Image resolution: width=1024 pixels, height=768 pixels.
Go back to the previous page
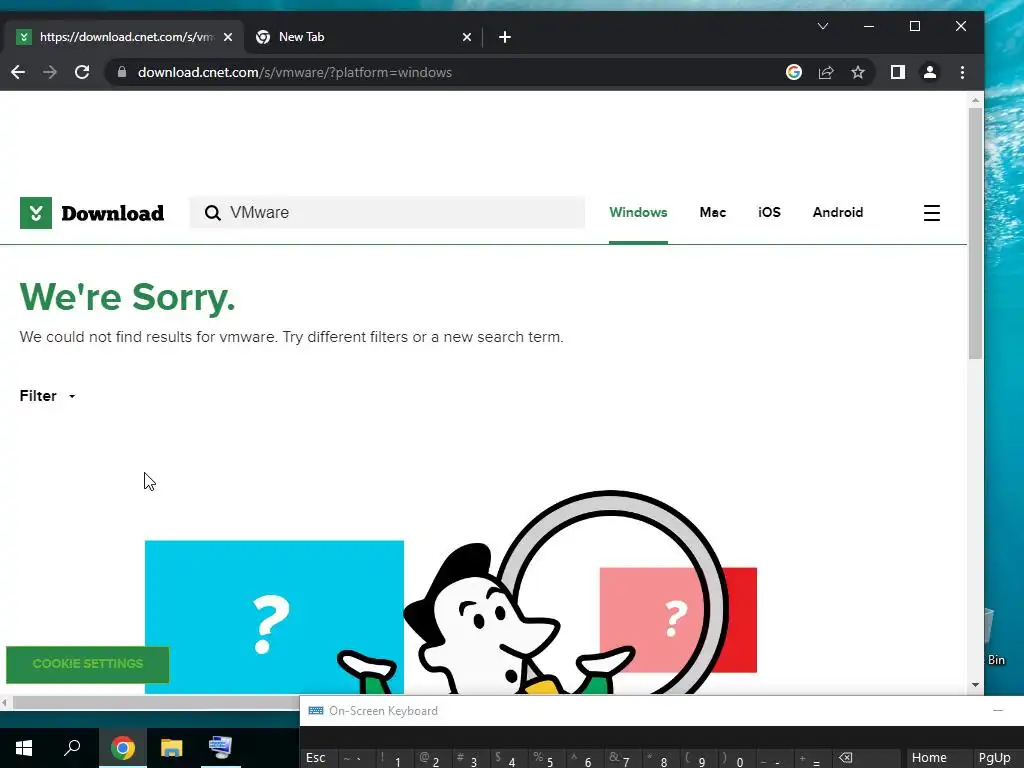(18, 72)
